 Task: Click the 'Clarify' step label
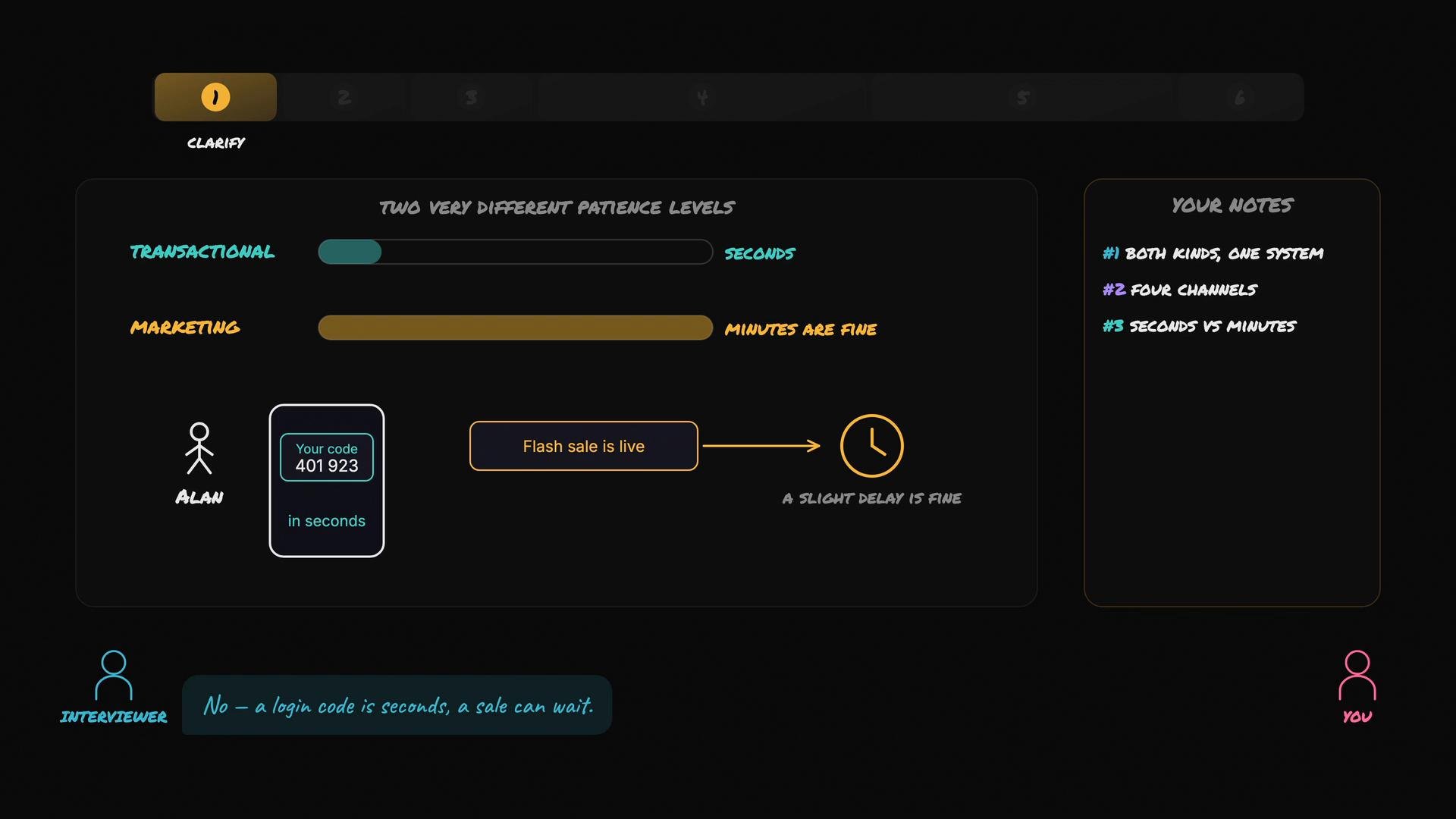point(216,143)
